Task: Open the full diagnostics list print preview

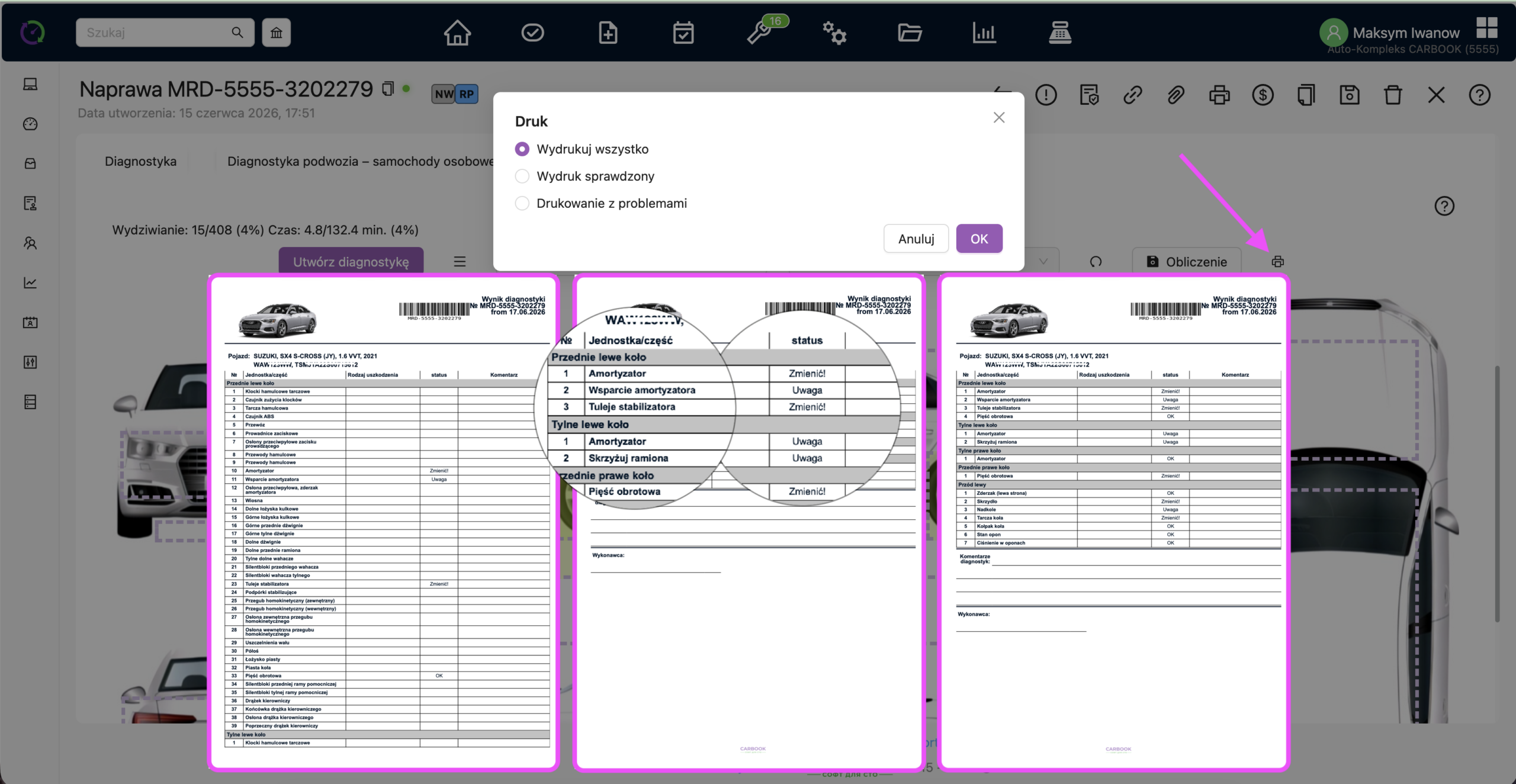Action: coord(384,522)
